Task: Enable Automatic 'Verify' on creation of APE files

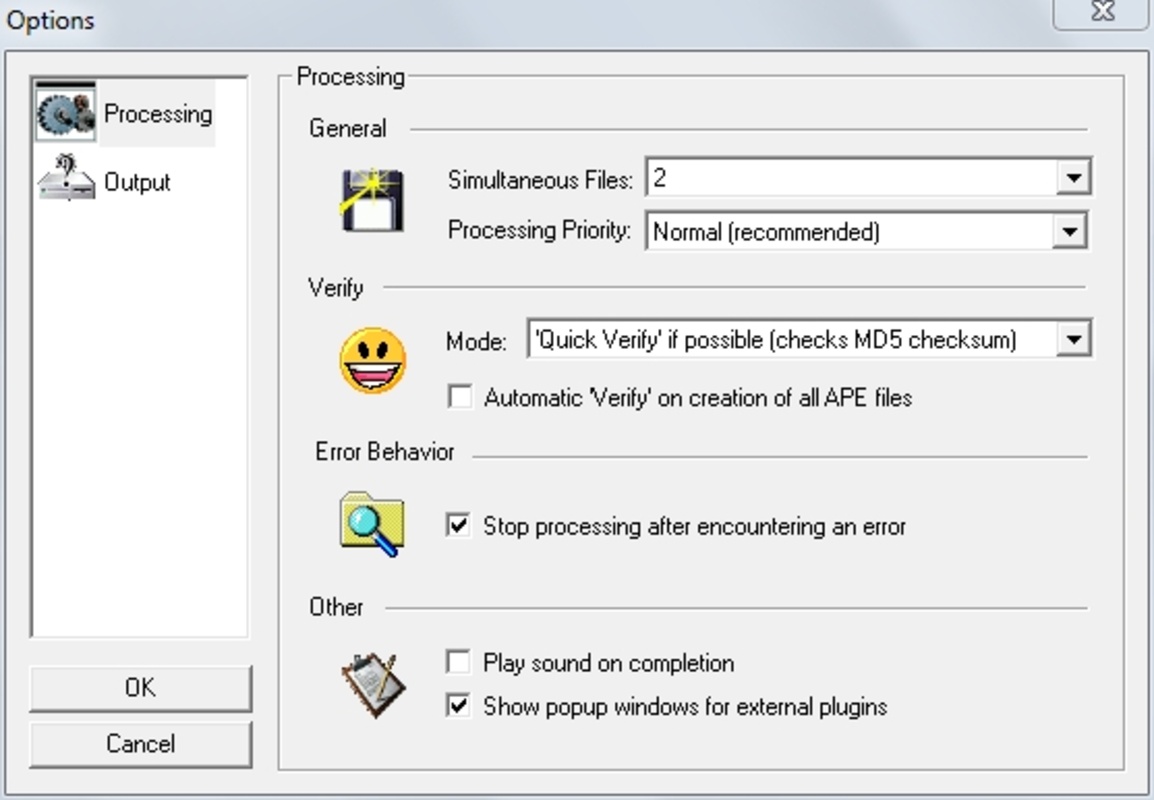Action: coord(460,397)
